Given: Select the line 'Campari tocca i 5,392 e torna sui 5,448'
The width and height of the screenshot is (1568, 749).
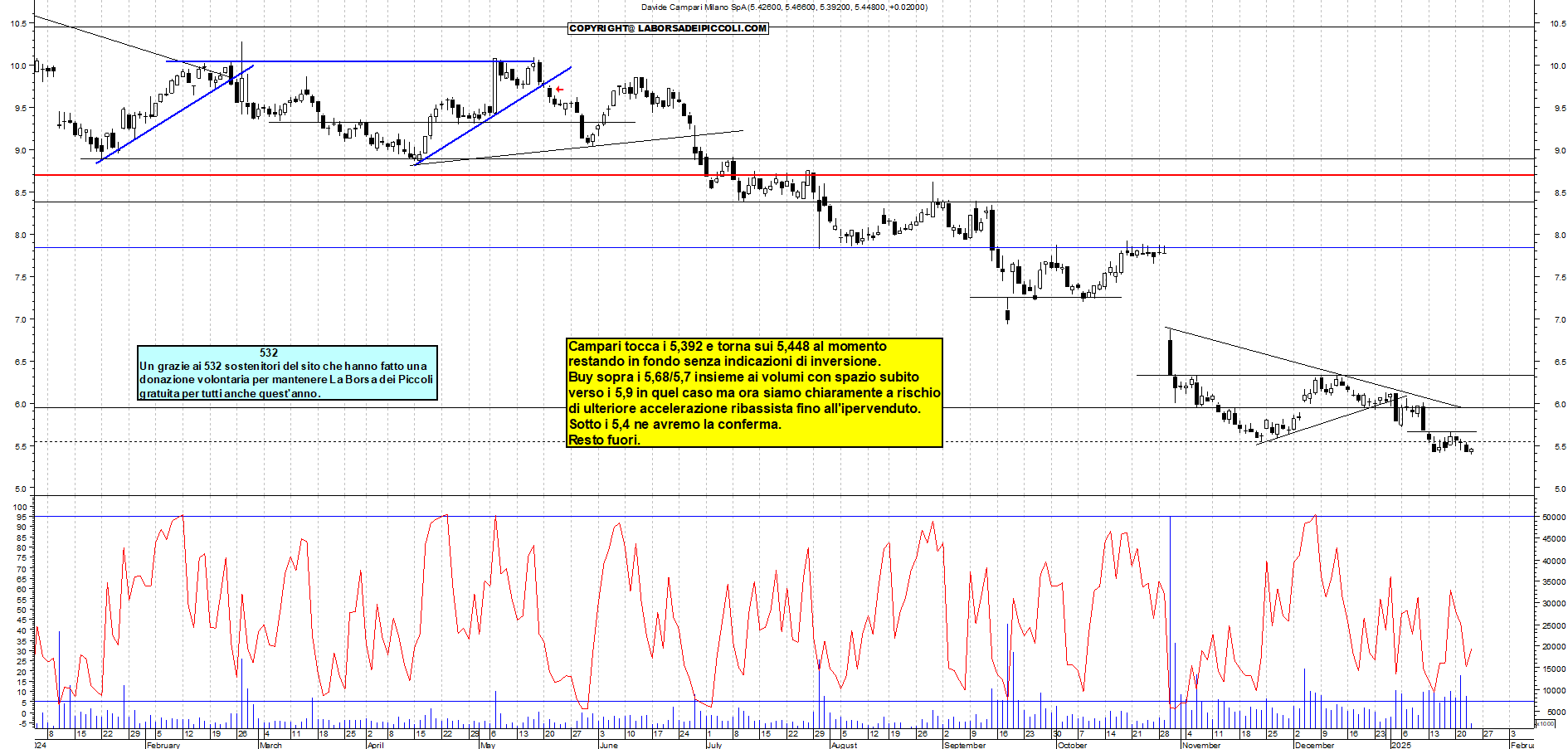Looking at the screenshot, I should coord(728,347).
